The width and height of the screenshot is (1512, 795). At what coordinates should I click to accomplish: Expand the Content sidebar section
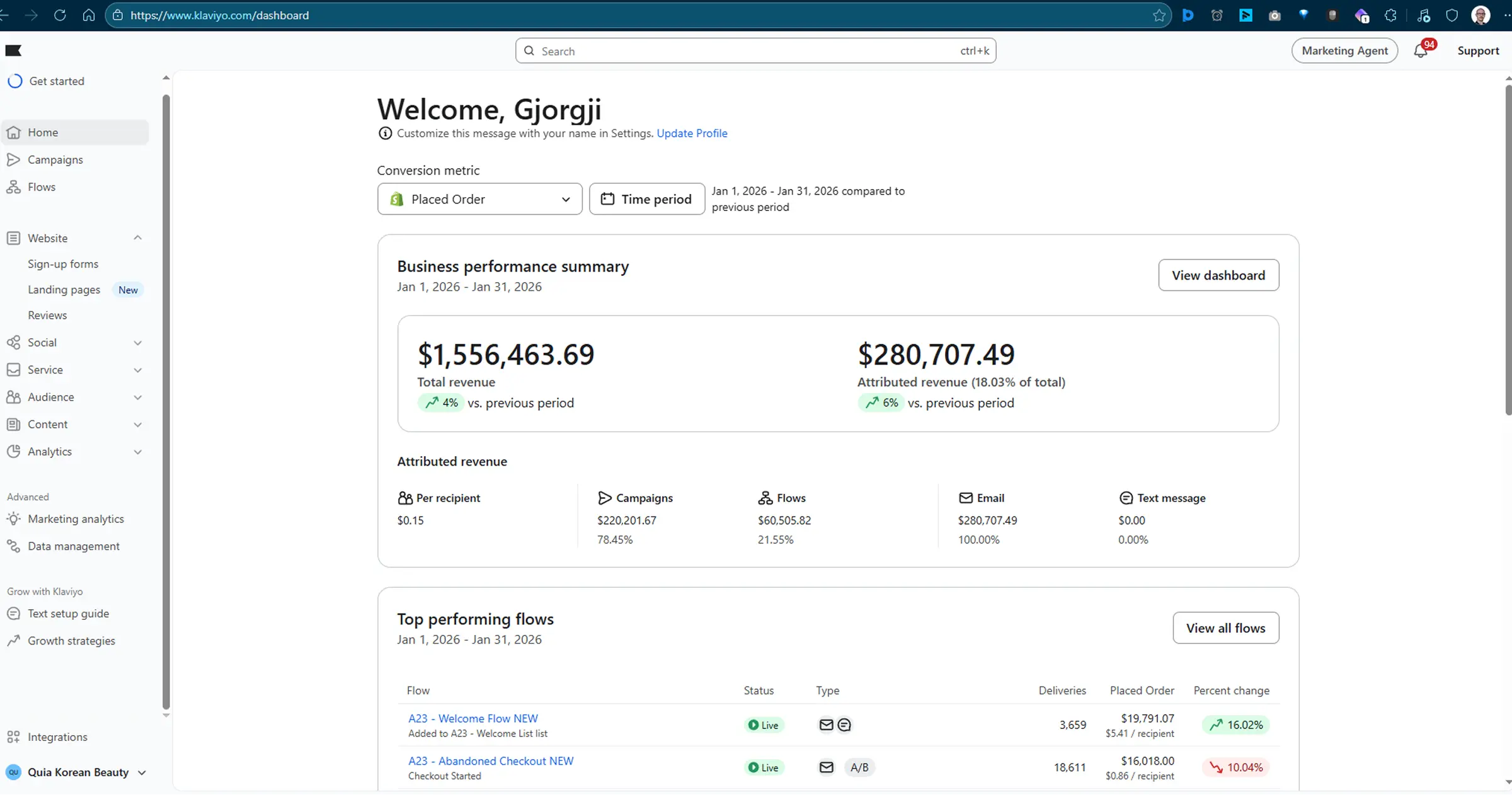tap(138, 425)
